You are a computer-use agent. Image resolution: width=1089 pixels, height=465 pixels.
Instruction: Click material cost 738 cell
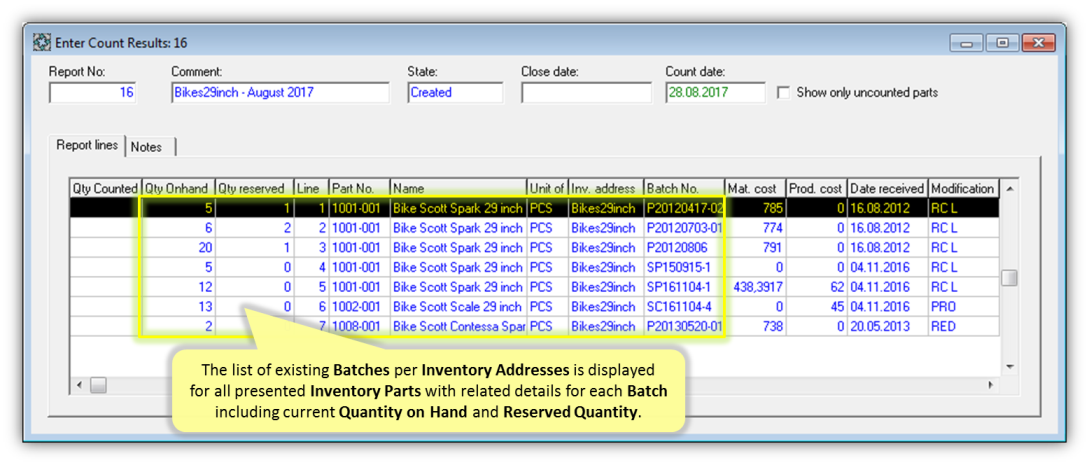(x=755, y=326)
